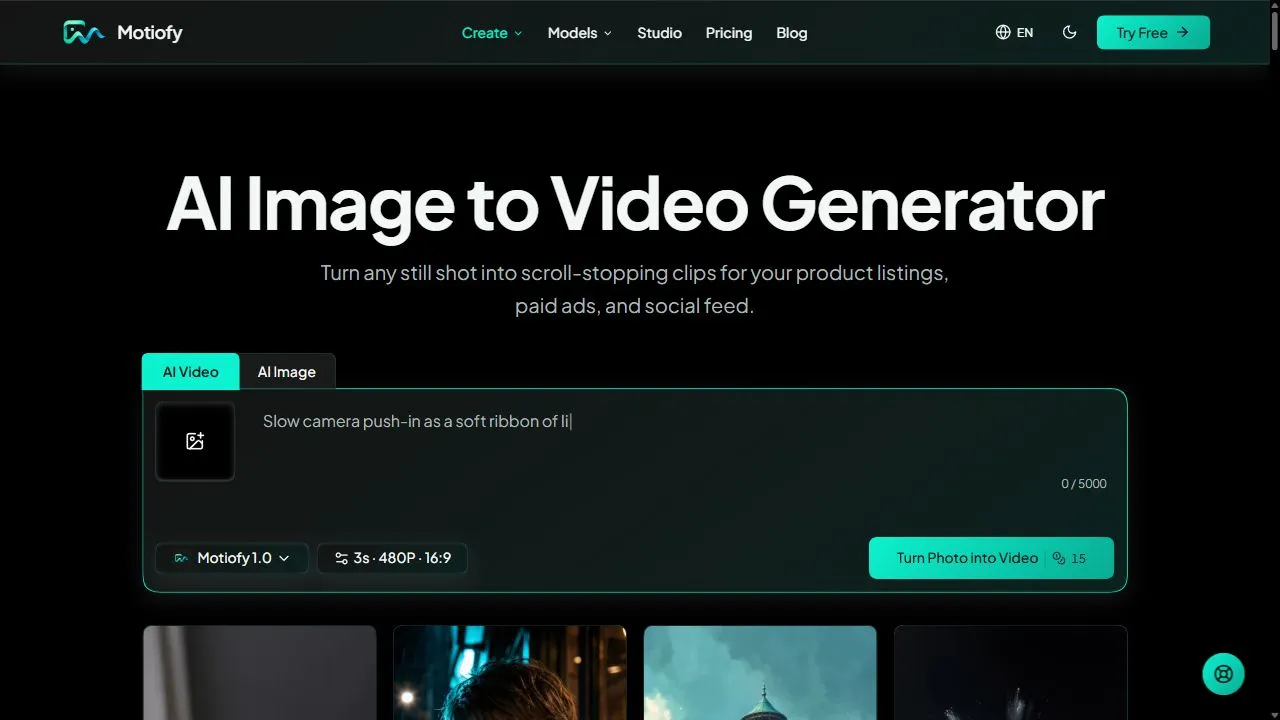Upload a photo via the image-plus icon
Screen dimensions: 1280x720
tap(195, 441)
